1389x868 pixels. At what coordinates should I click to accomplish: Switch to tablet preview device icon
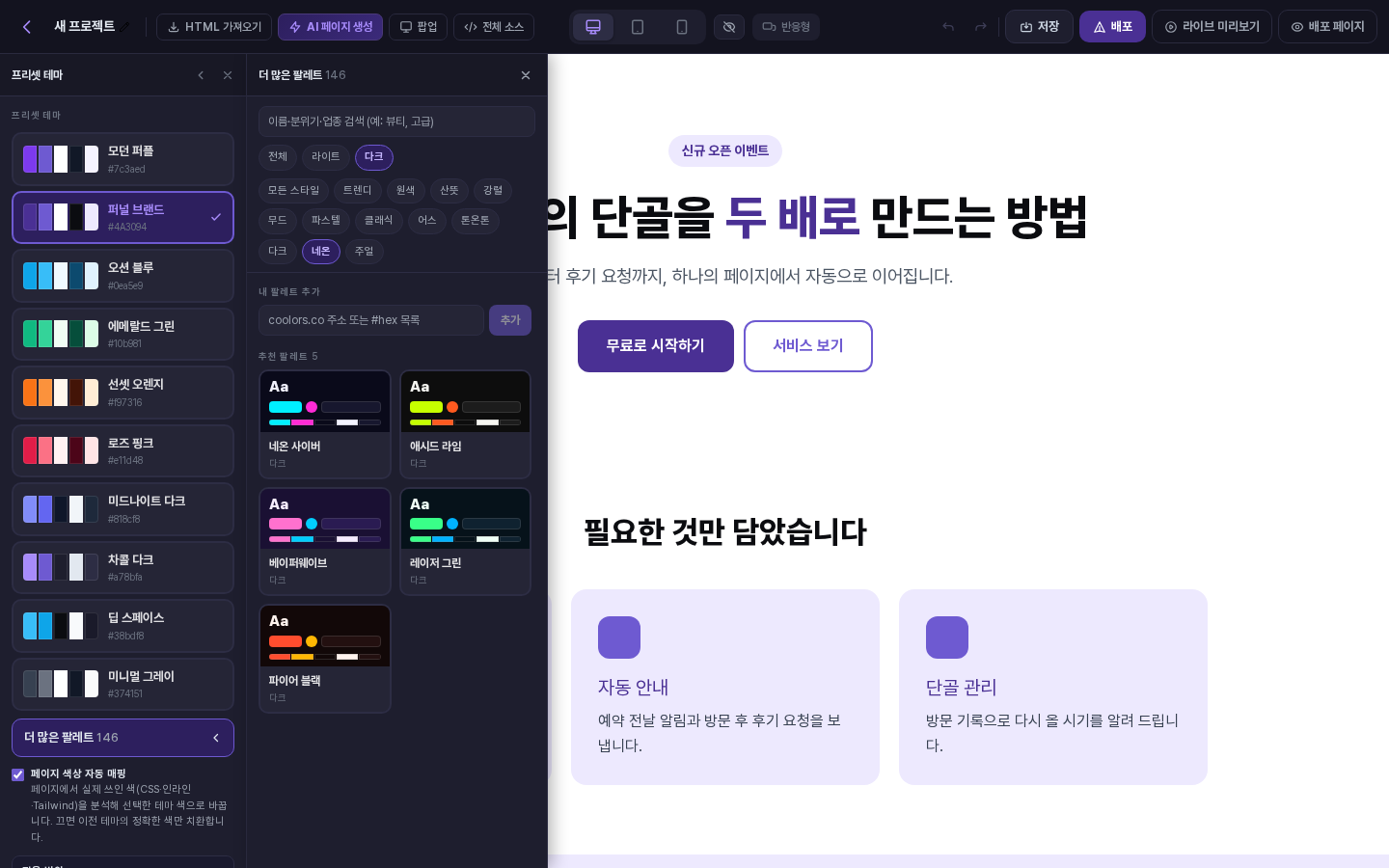tap(638, 27)
